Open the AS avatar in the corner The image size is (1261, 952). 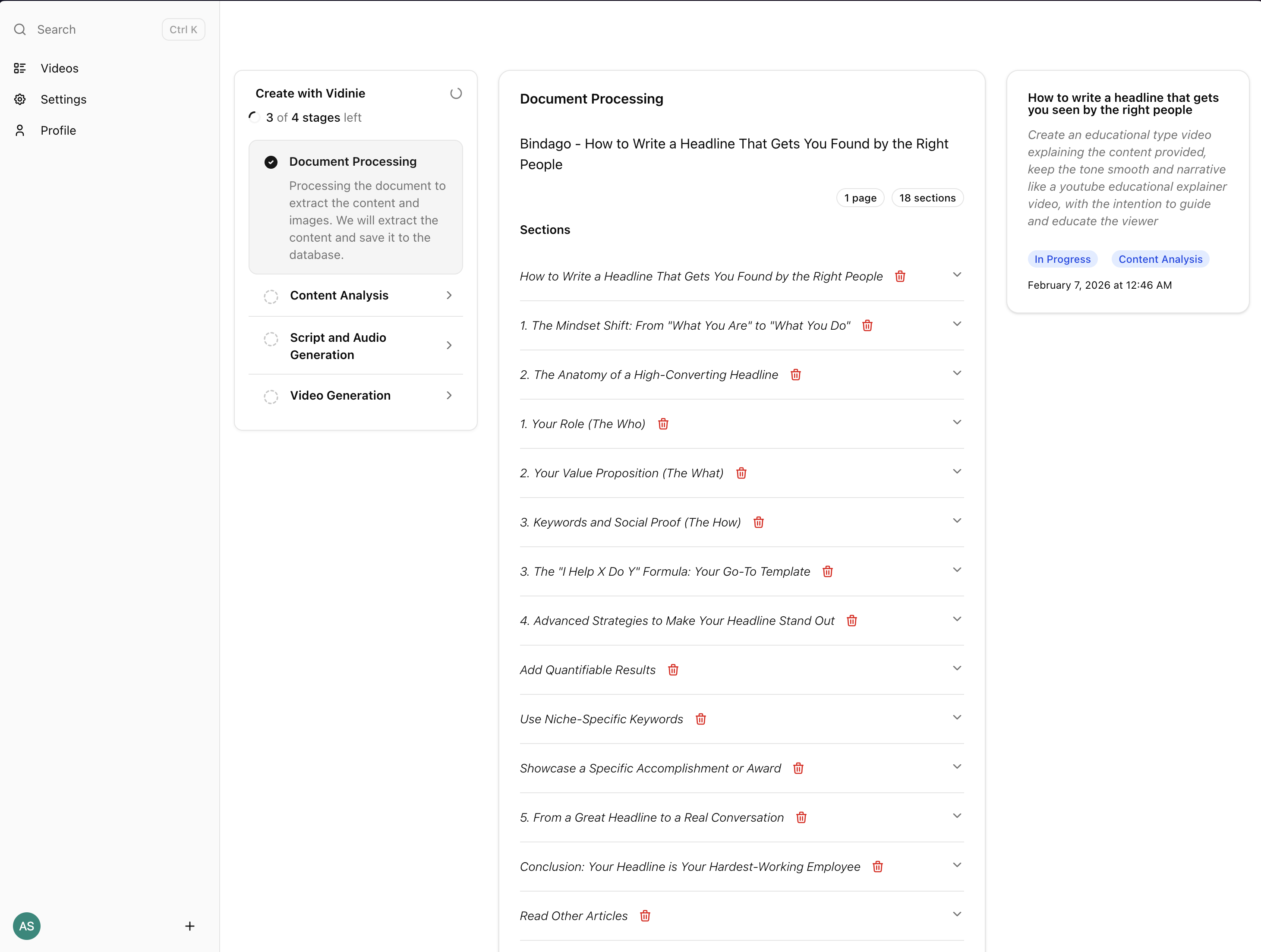26,926
